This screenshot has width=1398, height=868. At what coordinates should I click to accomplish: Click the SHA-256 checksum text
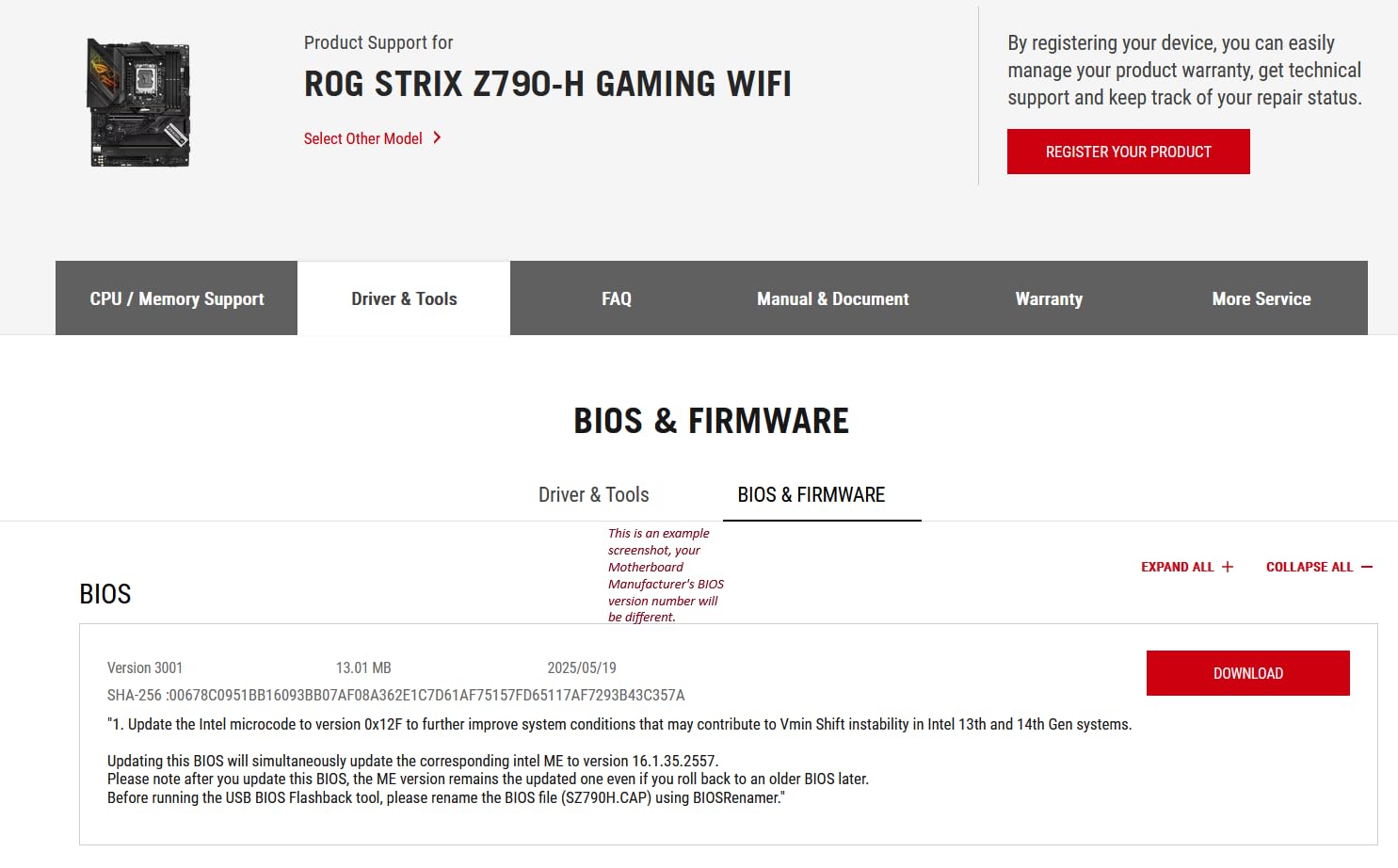coord(395,695)
